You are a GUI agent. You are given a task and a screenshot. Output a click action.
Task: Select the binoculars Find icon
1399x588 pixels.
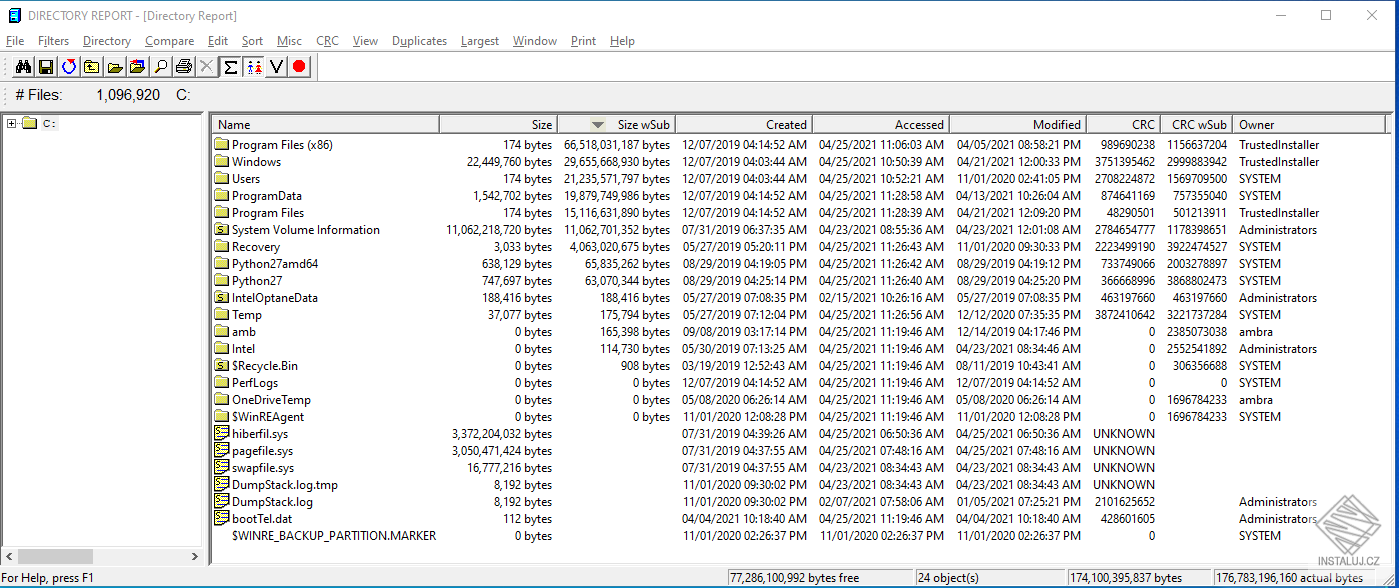pyautogui.click(x=24, y=67)
